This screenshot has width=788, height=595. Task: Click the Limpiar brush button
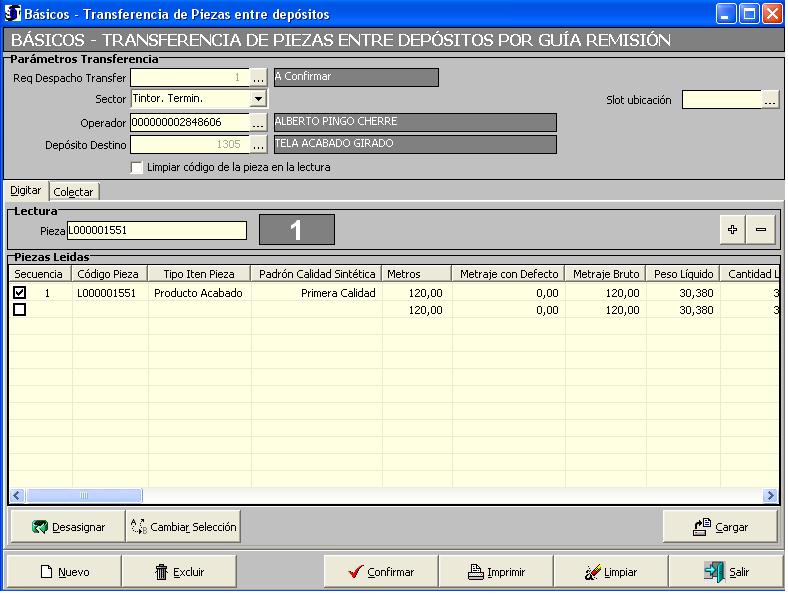click(610, 572)
